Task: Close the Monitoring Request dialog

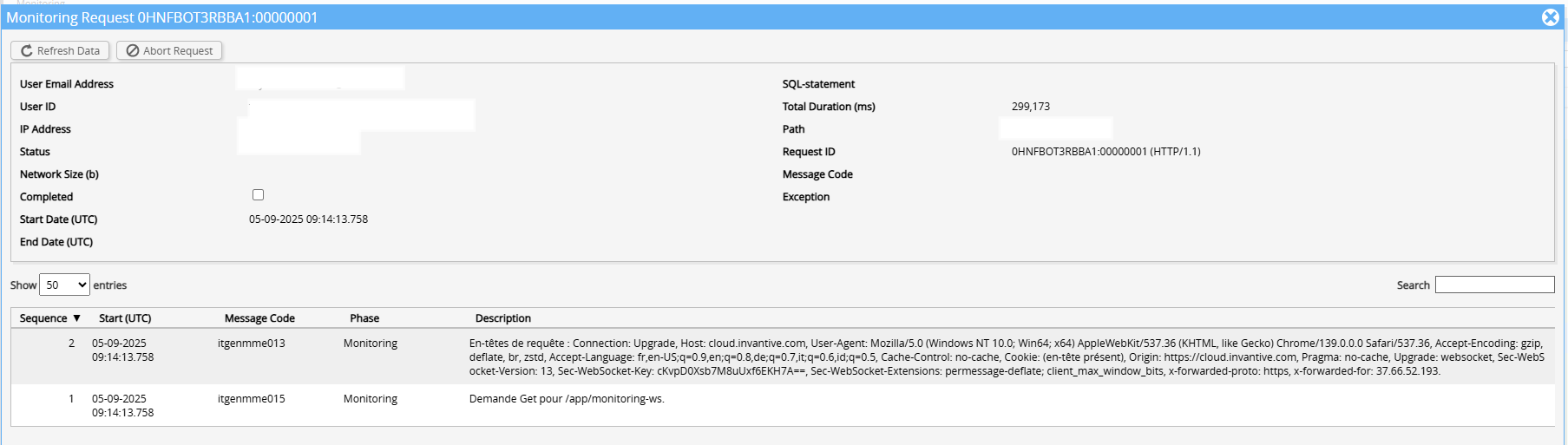Action: point(1550,17)
